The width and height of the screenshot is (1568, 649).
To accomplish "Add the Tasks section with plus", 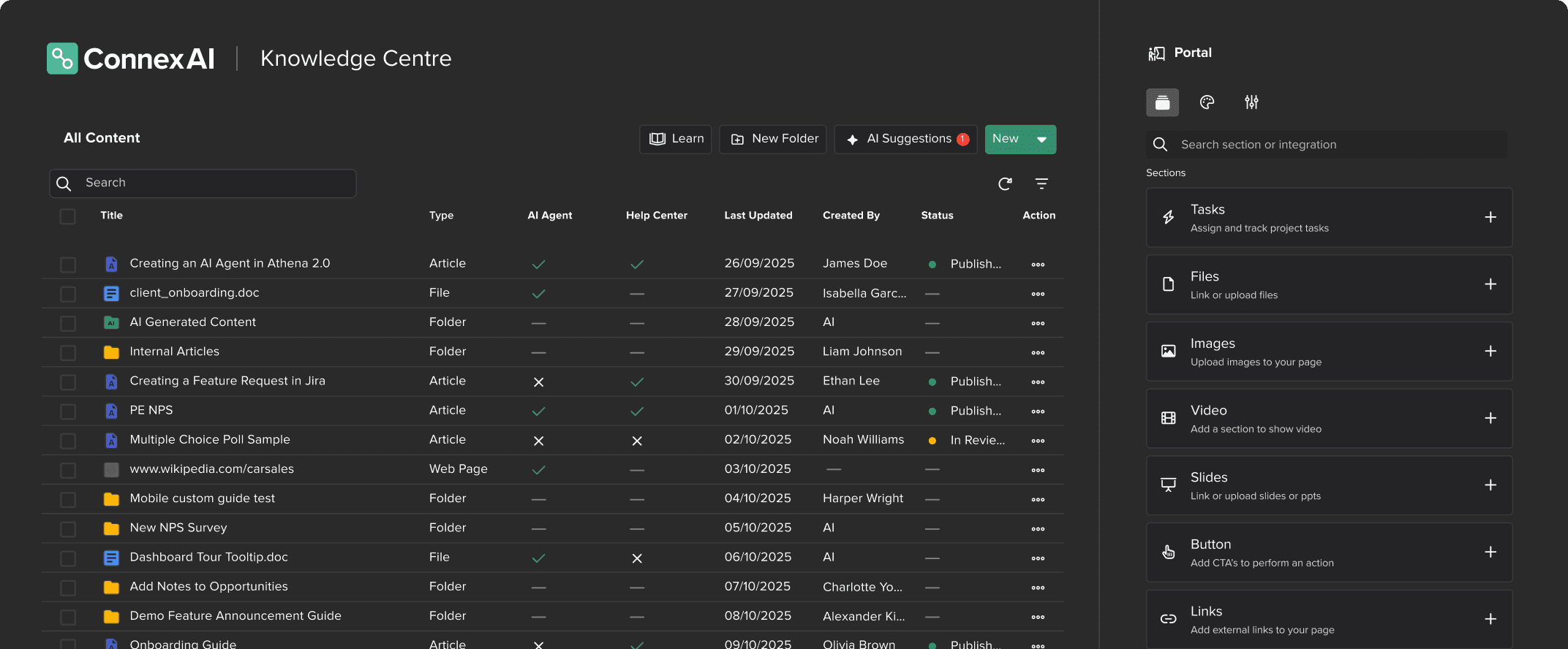I will click(x=1490, y=217).
